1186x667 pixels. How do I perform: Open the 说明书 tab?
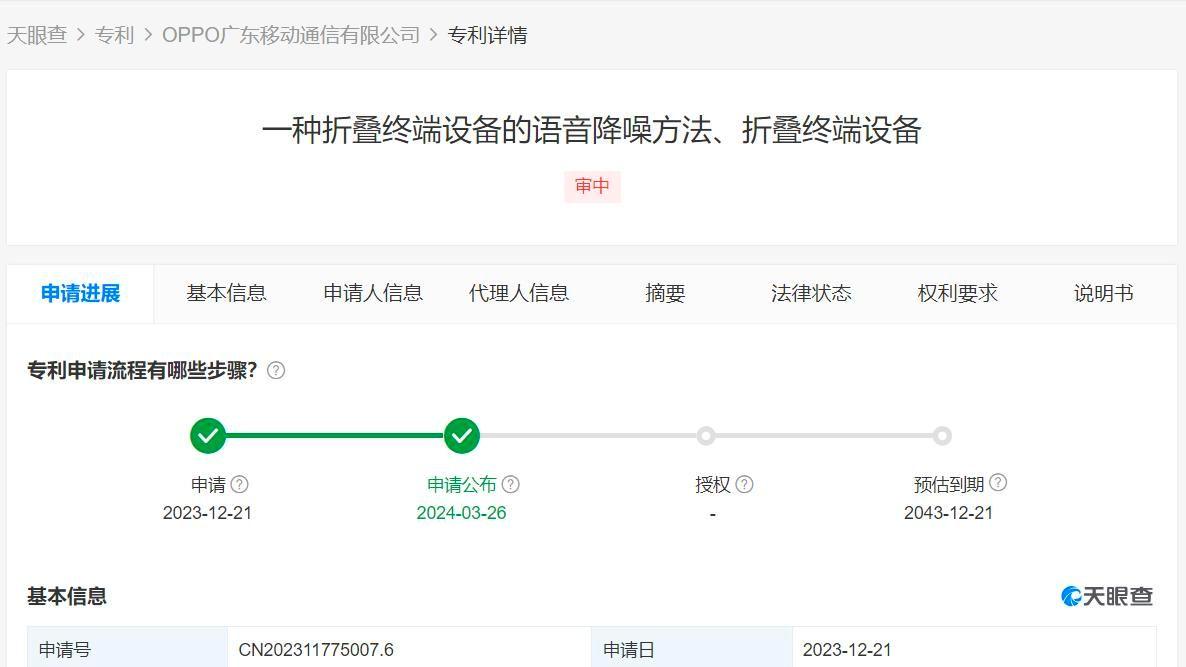pos(1104,293)
